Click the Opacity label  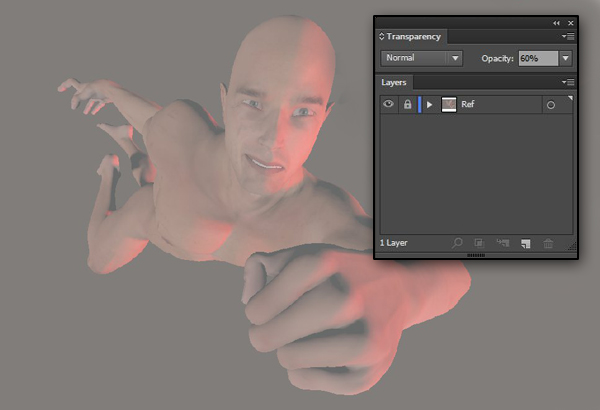497,59
